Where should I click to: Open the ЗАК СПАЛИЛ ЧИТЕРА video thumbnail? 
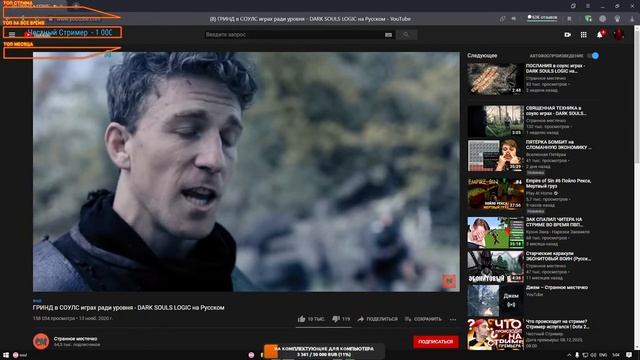pos(496,233)
